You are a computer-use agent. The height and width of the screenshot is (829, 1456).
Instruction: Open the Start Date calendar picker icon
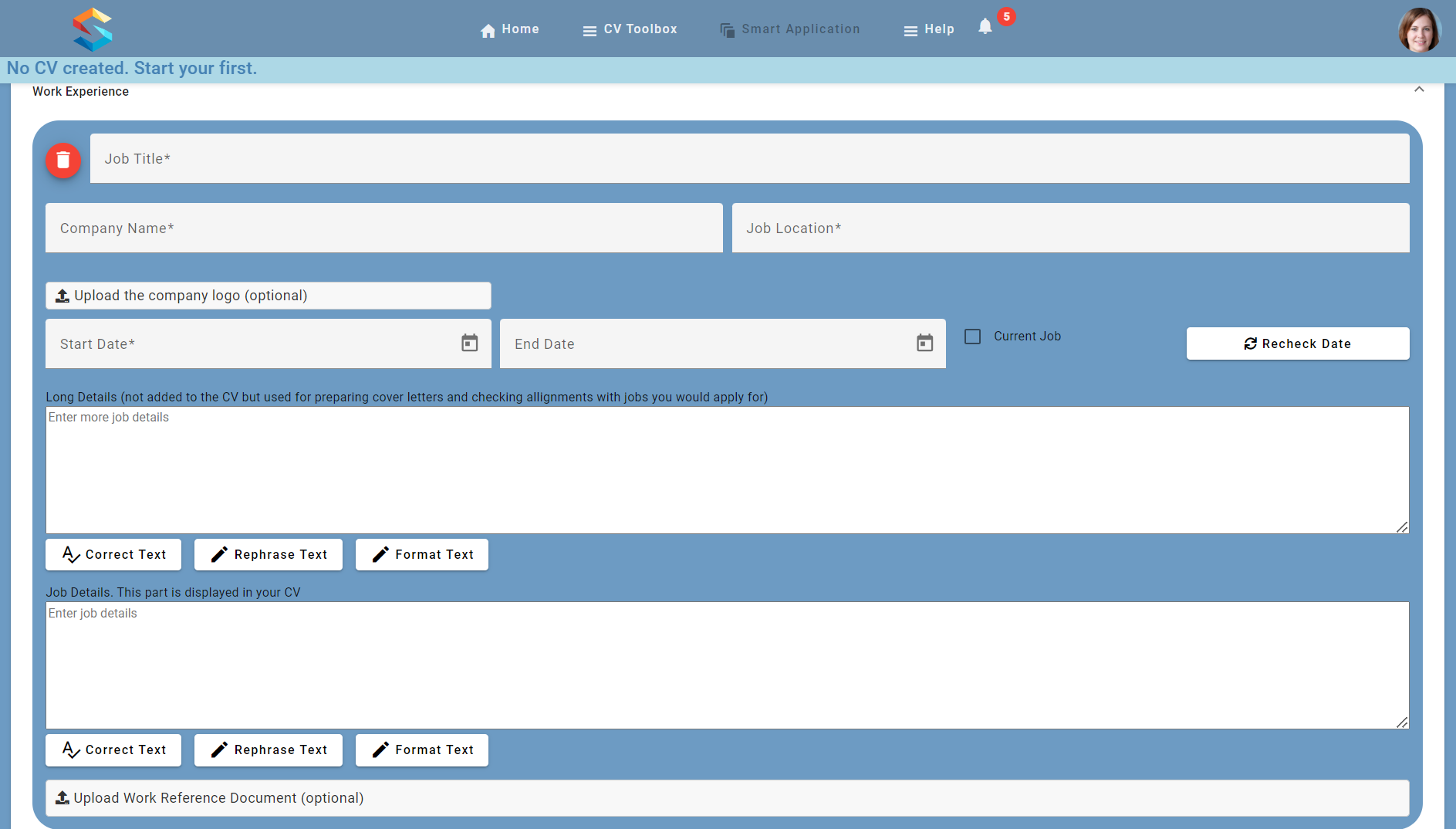(x=470, y=343)
